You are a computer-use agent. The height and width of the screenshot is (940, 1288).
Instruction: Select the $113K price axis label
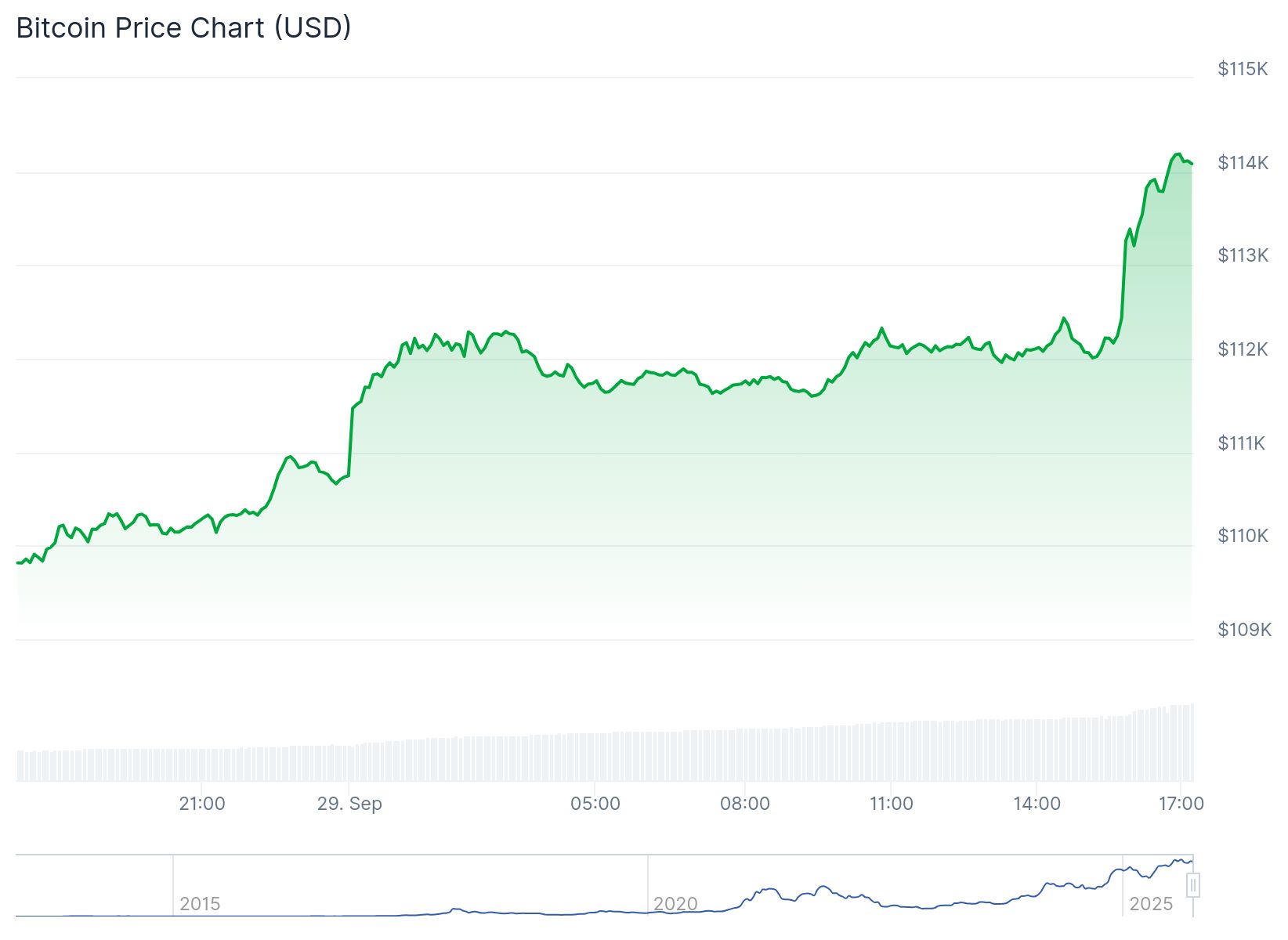coord(1243,255)
